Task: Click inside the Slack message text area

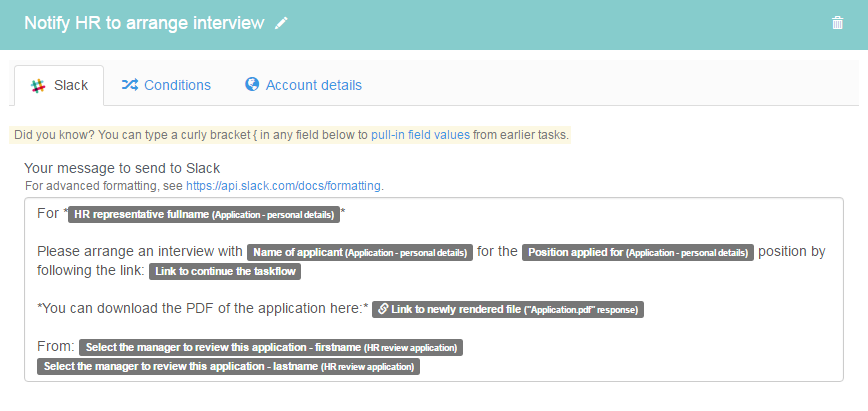Action: (434, 289)
